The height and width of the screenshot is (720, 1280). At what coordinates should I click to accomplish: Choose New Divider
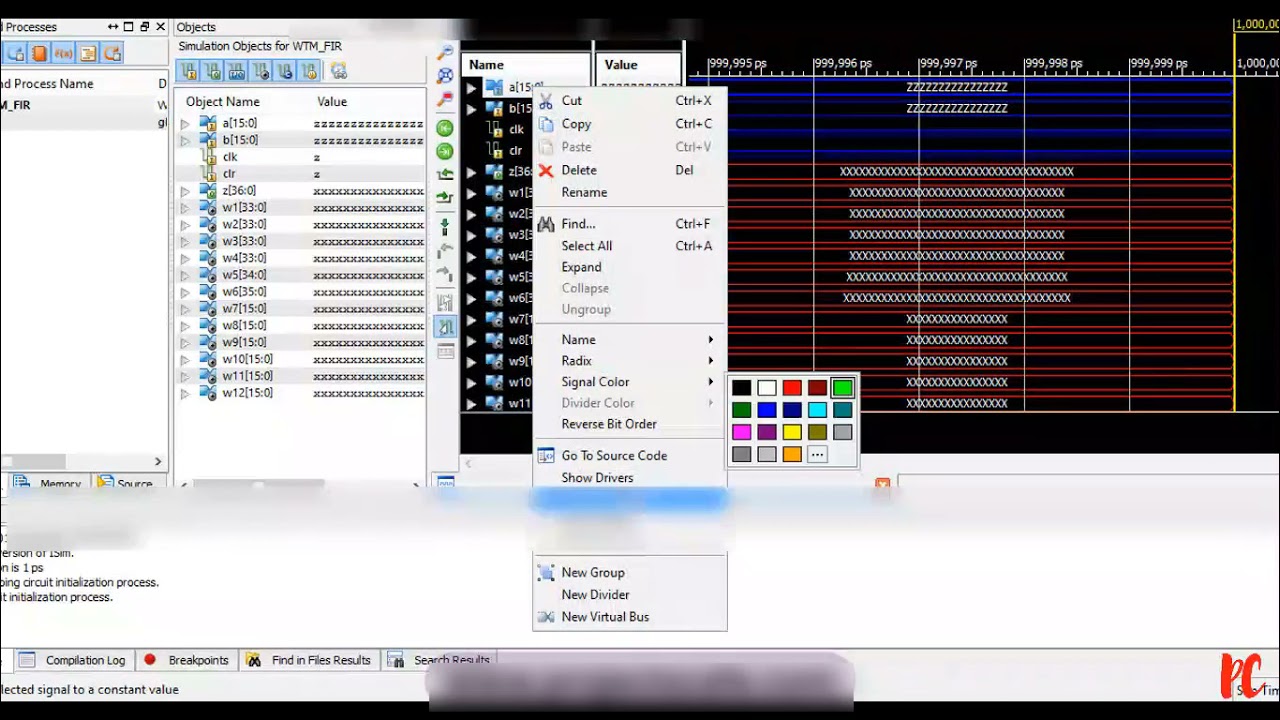click(630, 595)
